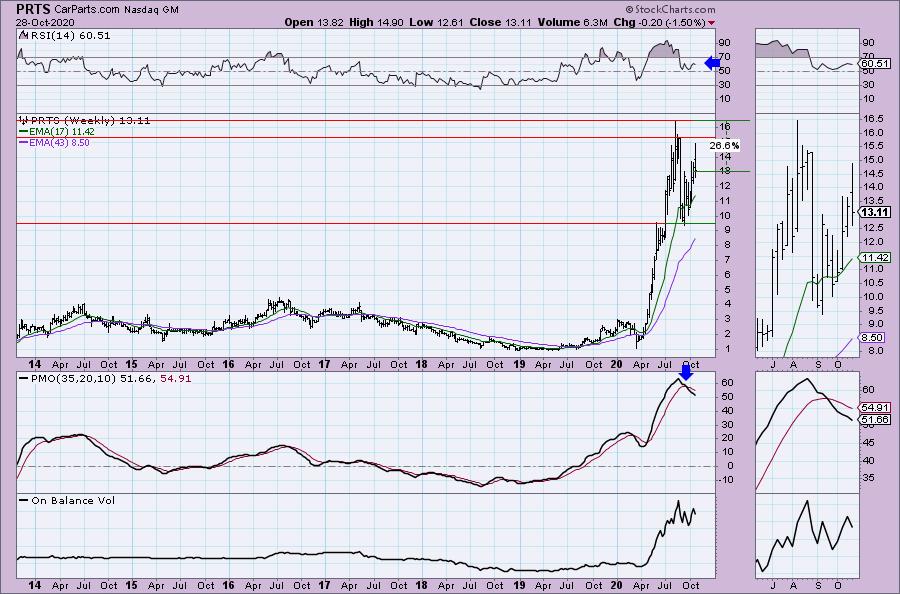
Task: Click the On Balance Vol label
Action: point(73,501)
